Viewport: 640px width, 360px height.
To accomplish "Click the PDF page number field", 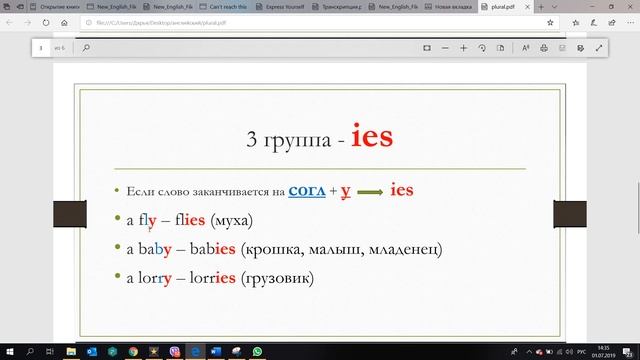I will (41, 48).
